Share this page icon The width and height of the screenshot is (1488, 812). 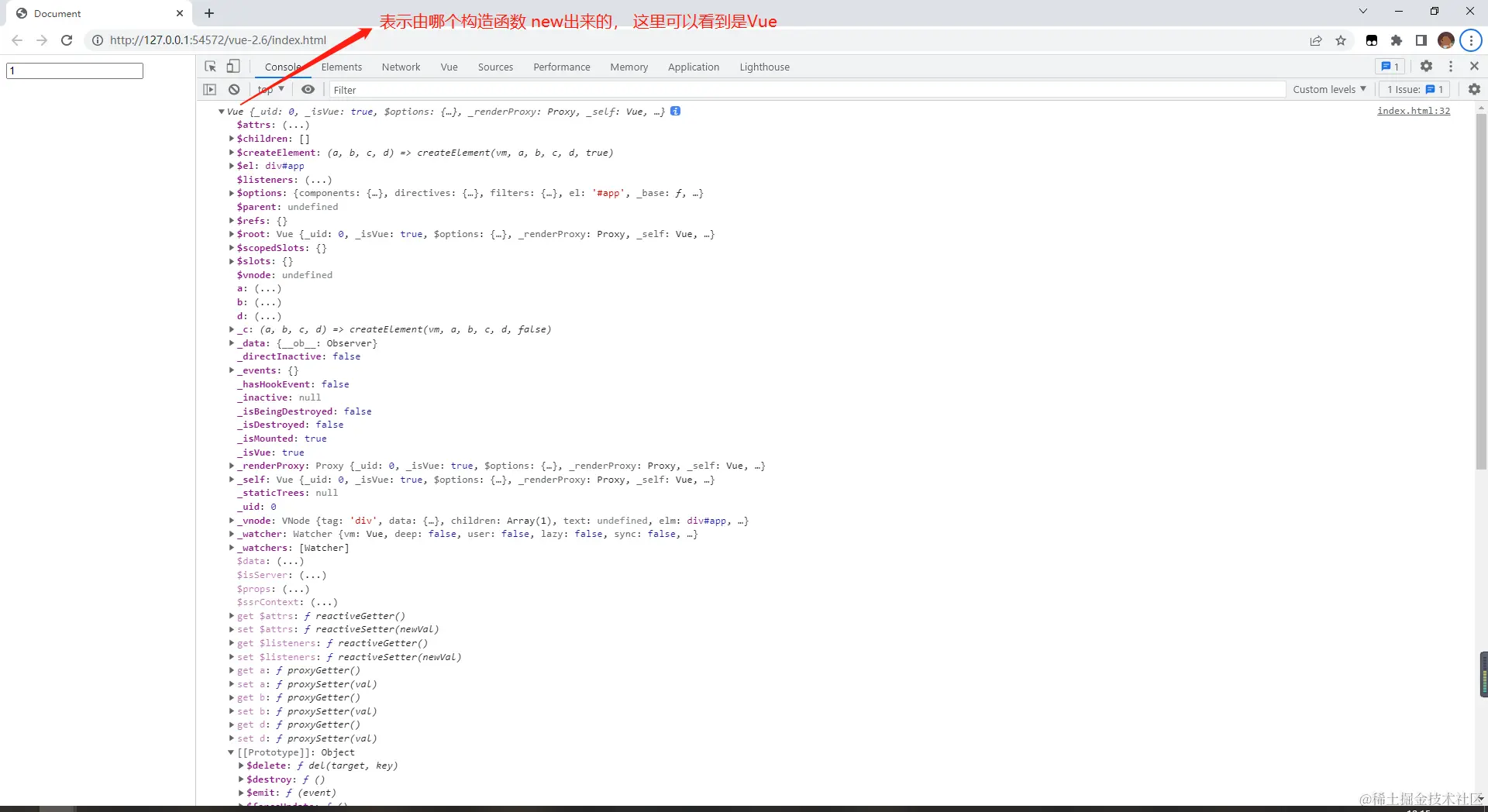1316,40
